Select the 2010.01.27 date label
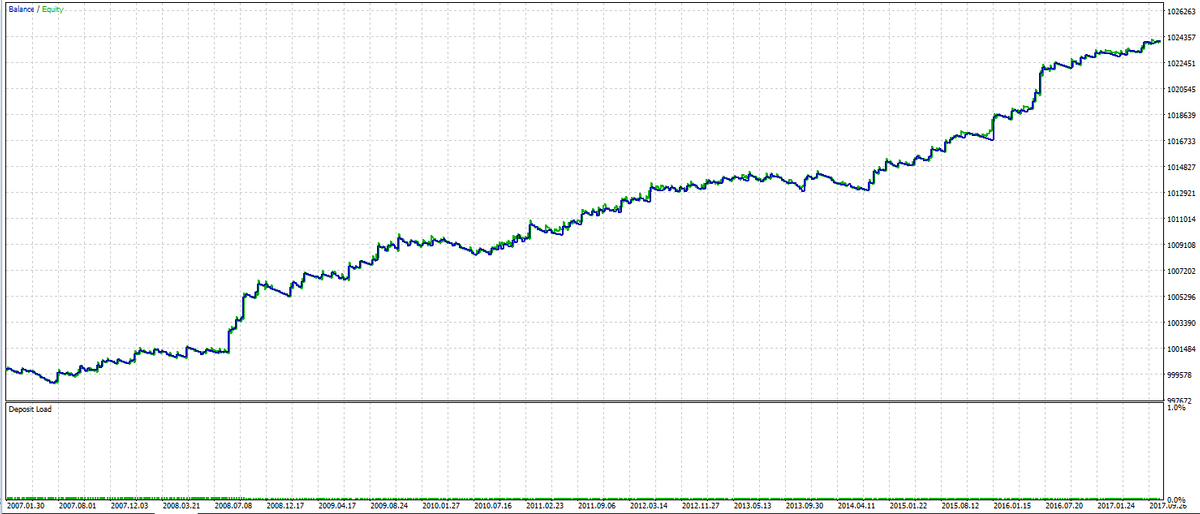 pos(441,507)
